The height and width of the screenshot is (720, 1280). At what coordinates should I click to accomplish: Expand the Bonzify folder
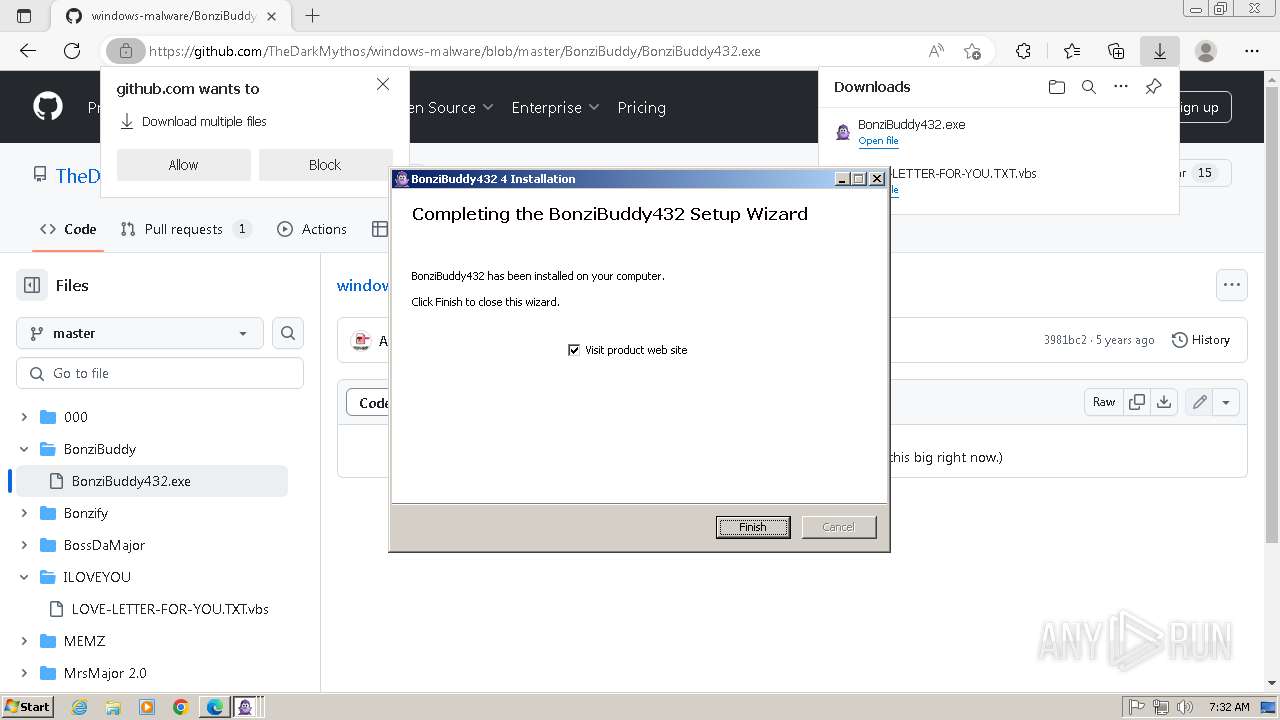point(24,513)
